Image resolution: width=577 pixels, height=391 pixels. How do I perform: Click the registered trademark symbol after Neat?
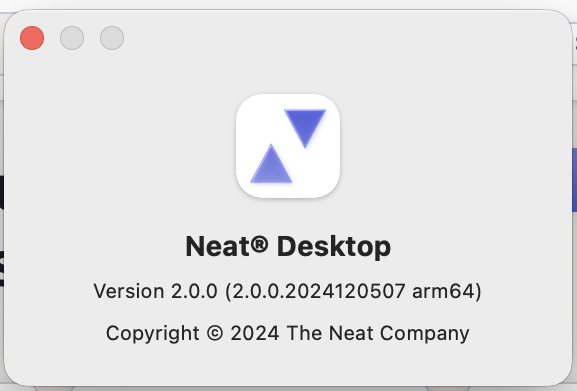[260, 244]
